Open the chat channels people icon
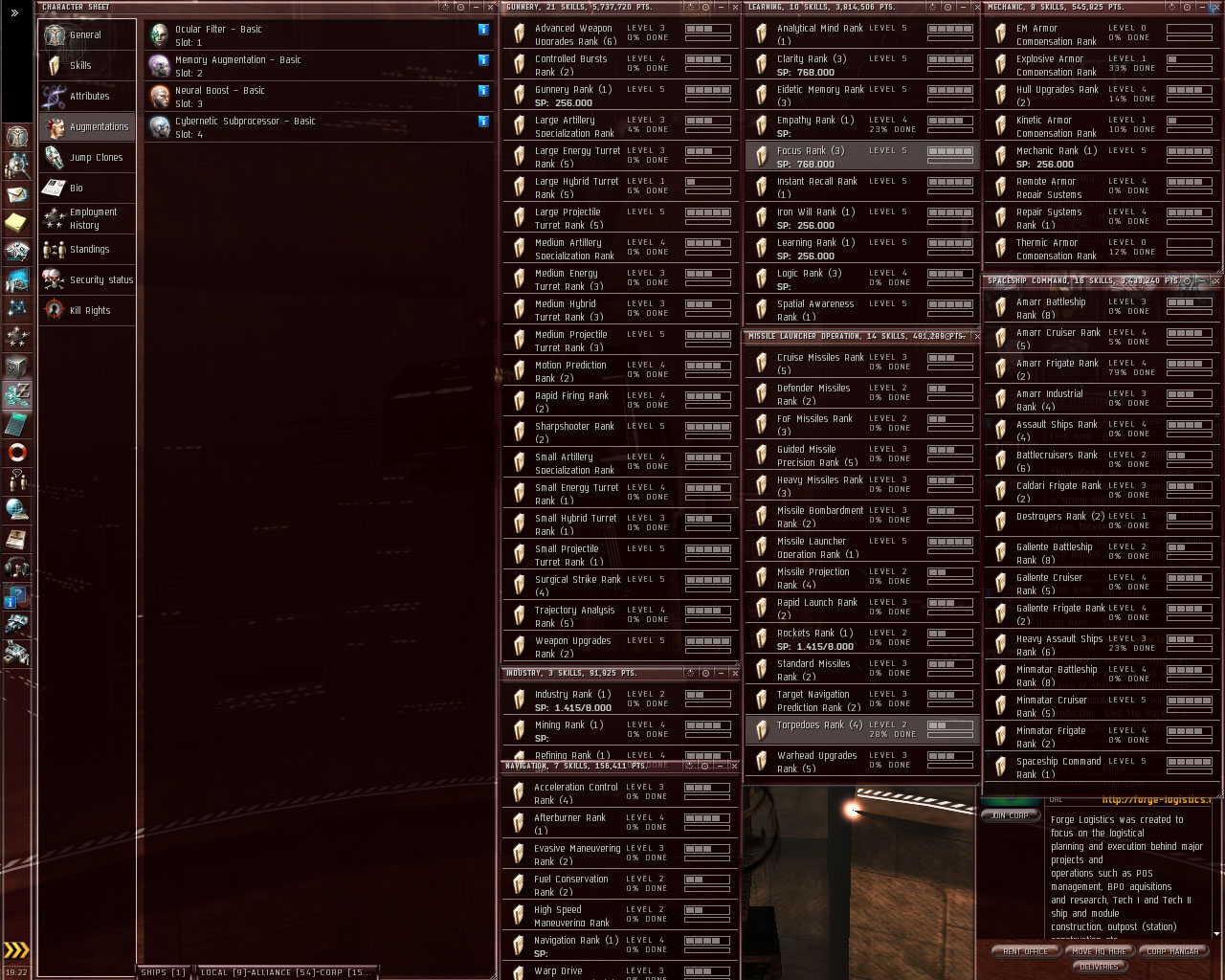This screenshot has width=1225, height=980. click(x=17, y=480)
